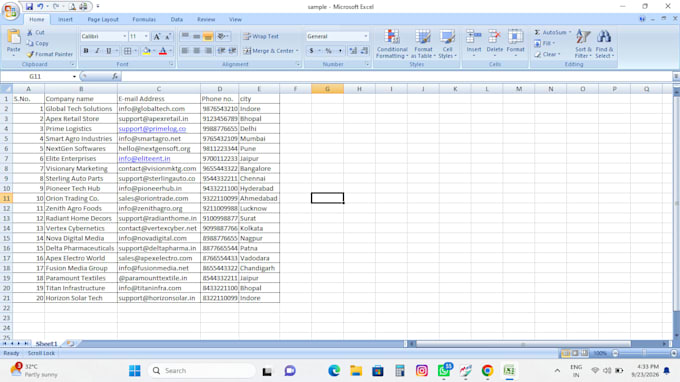Toggle align text right
680x382 pixels.
[208, 51]
